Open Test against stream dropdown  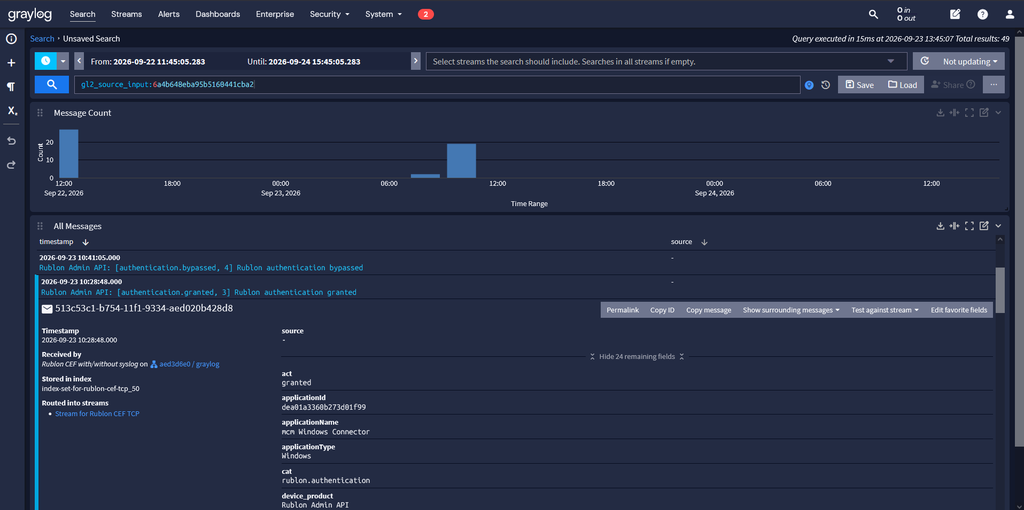pos(885,310)
